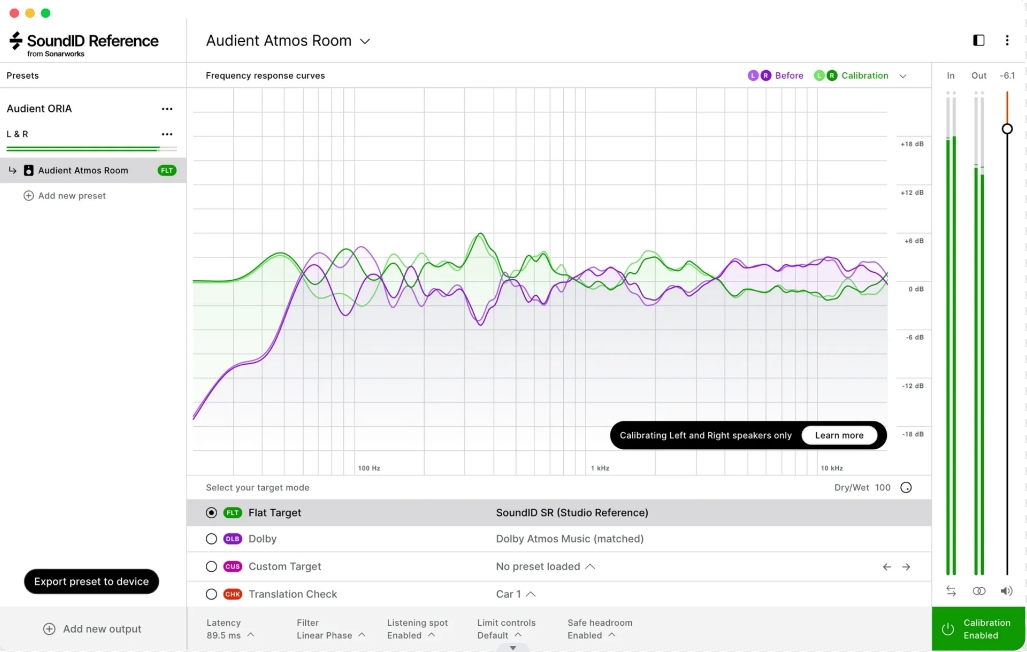Image resolution: width=1027 pixels, height=652 pixels.
Task: Click the Learn more button
Action: [x=839, y=436]
